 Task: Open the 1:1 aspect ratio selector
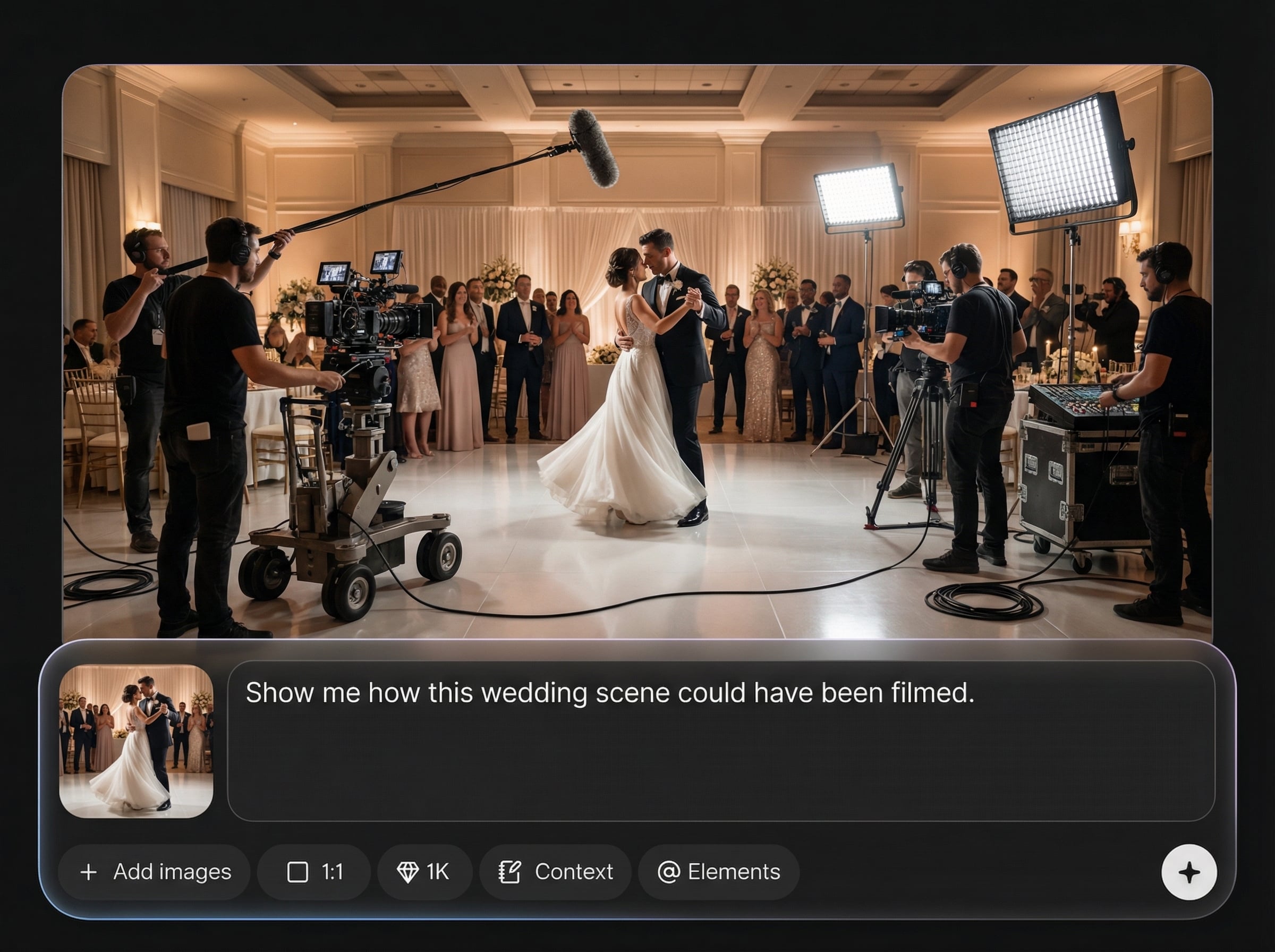332,872
